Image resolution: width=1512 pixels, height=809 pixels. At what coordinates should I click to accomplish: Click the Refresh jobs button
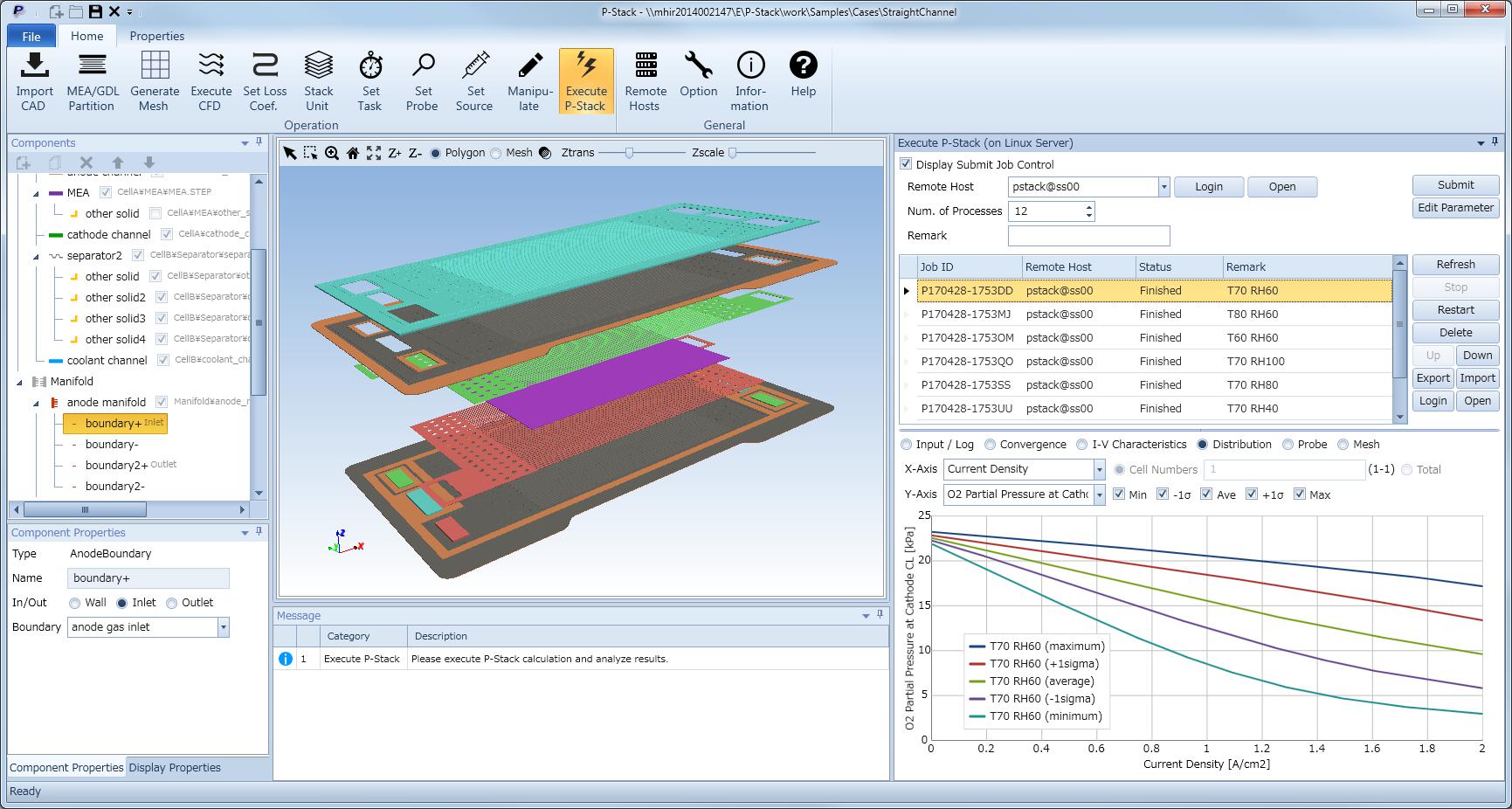point(1455,265)
